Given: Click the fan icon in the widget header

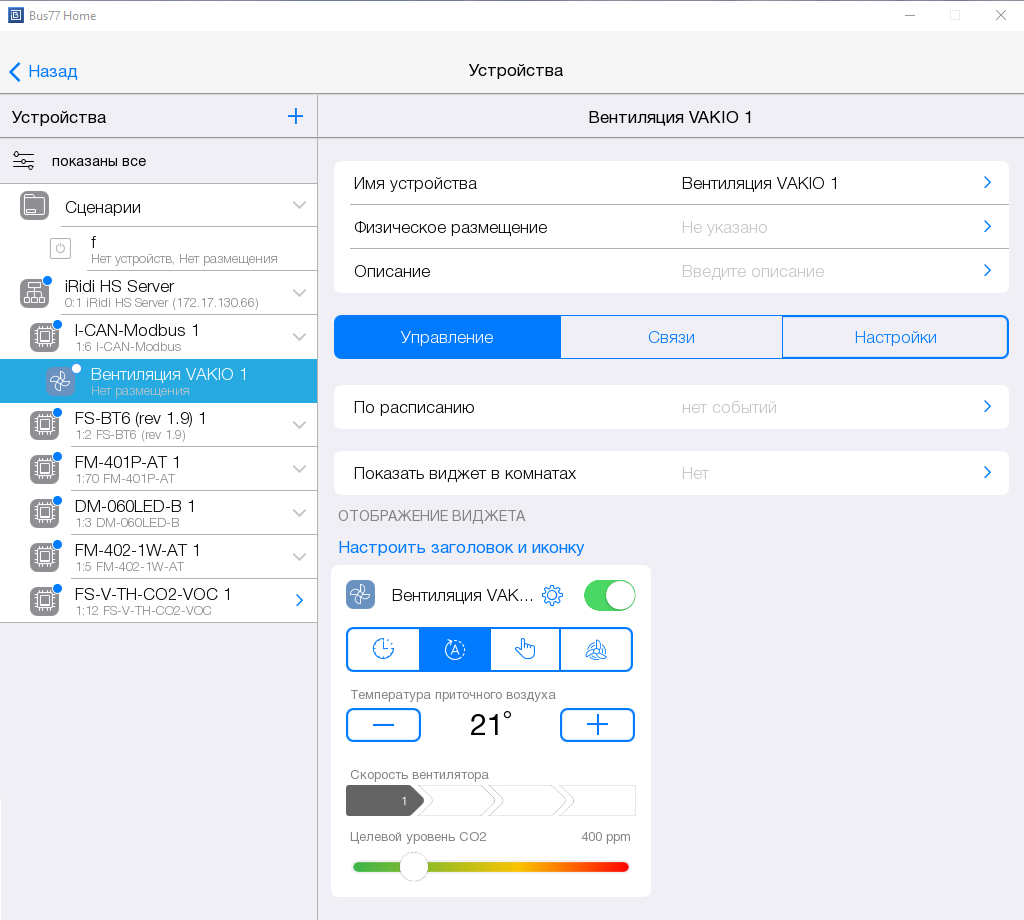Looking at the screenshot, I should (360, 595).
